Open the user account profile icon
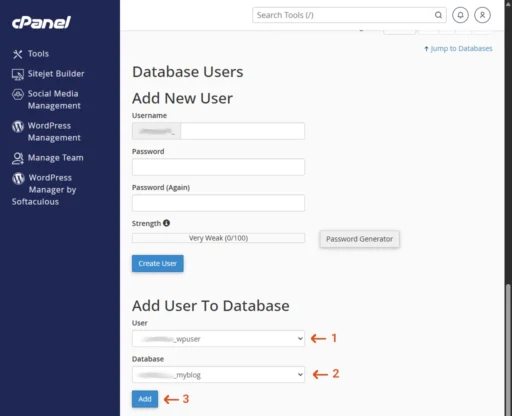This screenshot has width=512, height=416. pos(482,15)
